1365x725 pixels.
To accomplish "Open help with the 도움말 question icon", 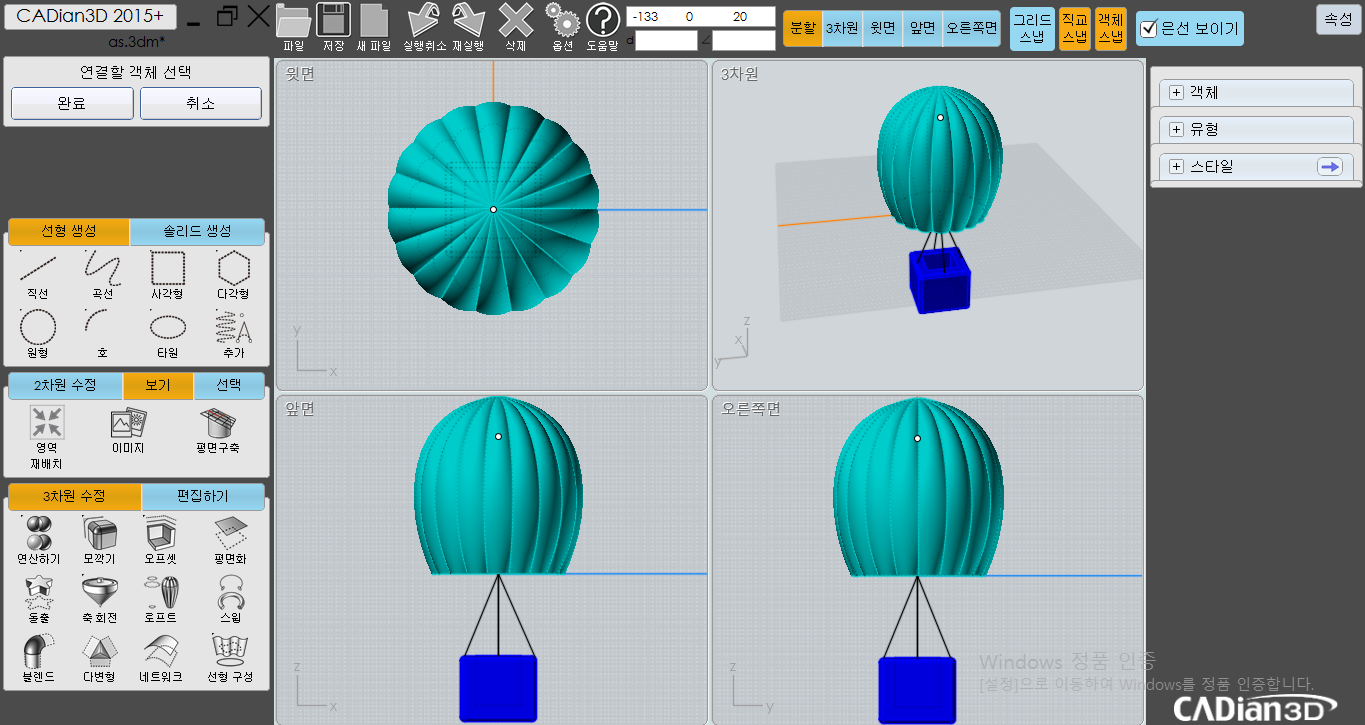I will (x=602, y=22).
